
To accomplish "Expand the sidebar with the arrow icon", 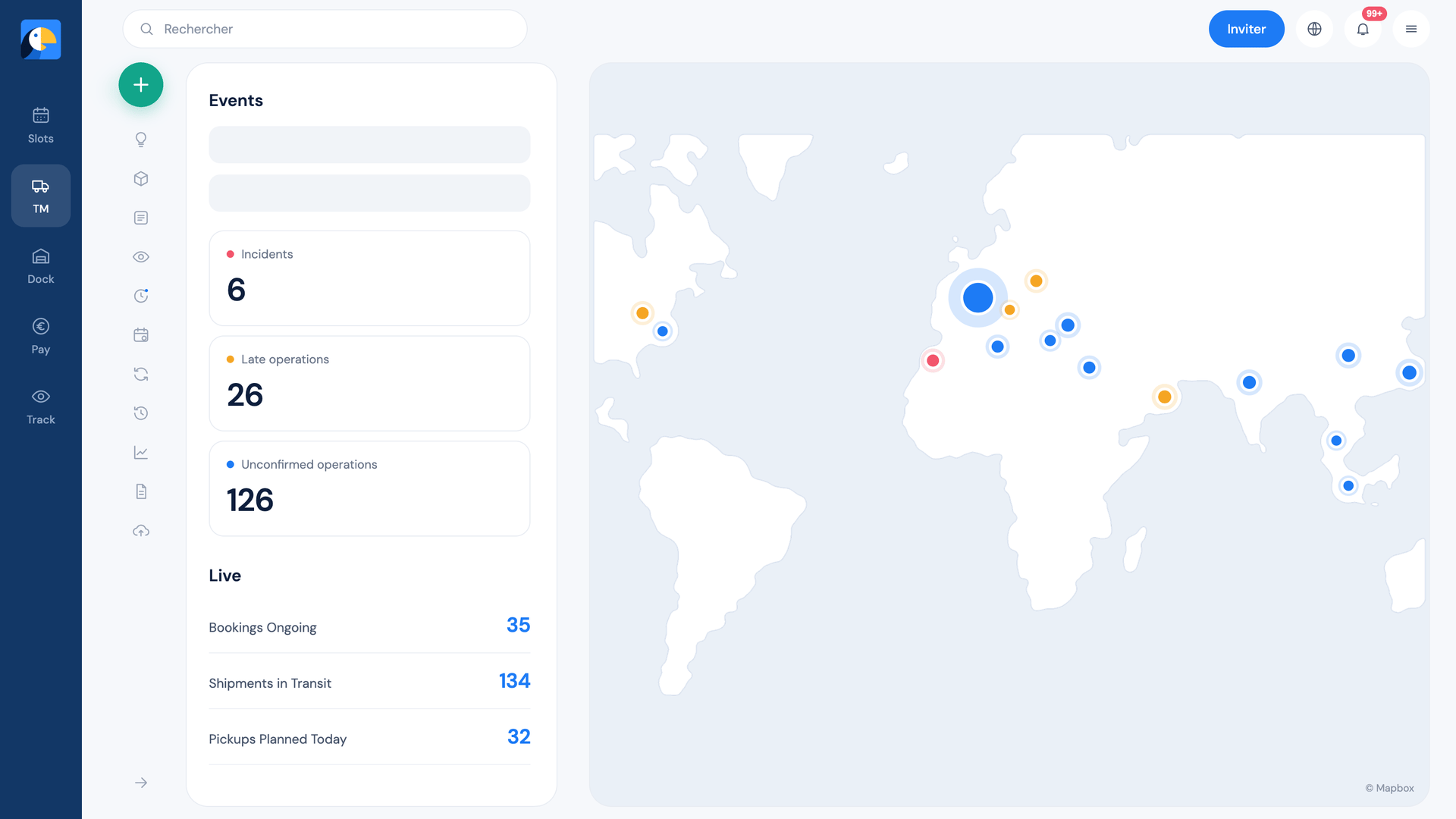I will click(141, 783).
